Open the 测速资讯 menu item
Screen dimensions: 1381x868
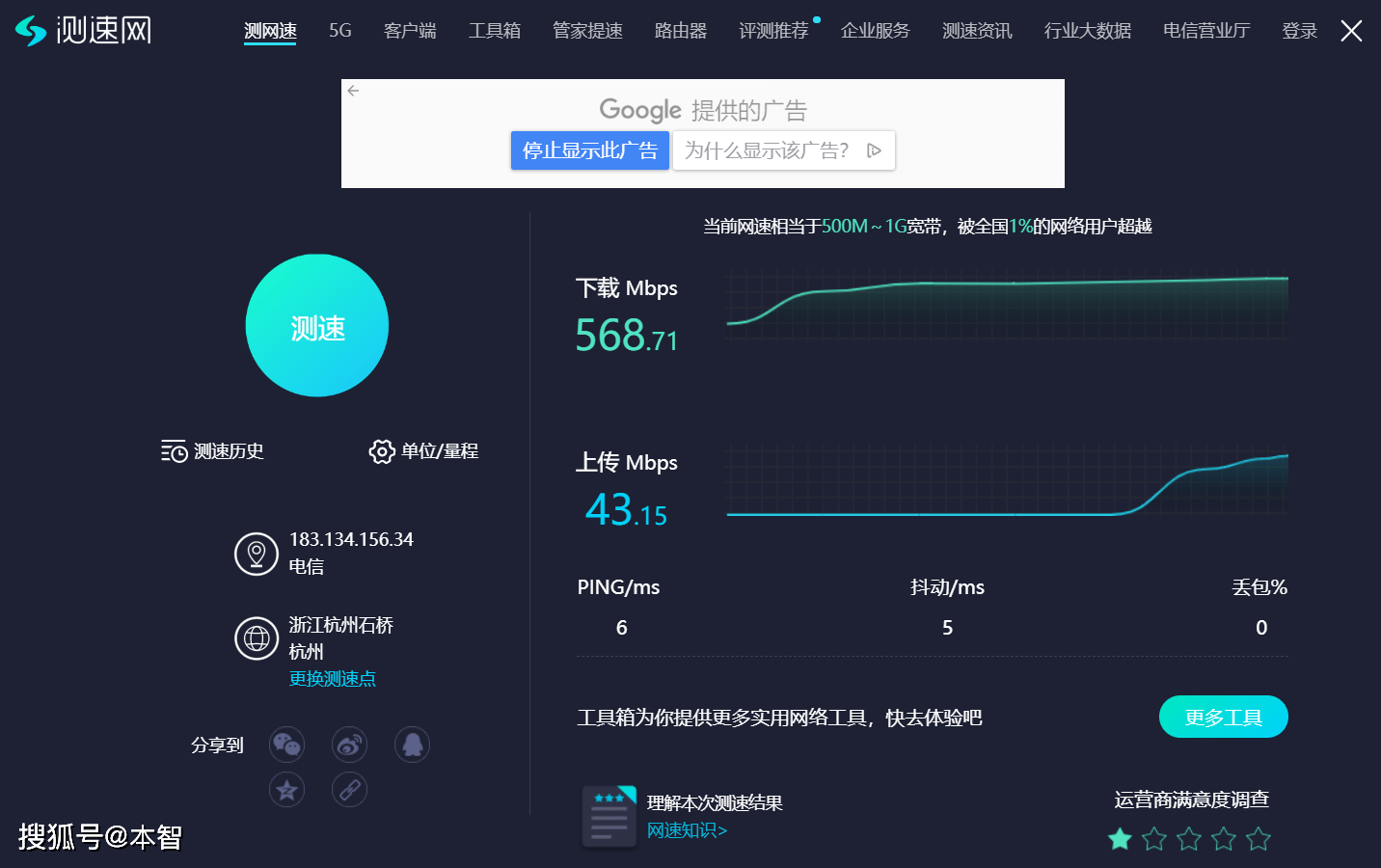coord(977,31)
